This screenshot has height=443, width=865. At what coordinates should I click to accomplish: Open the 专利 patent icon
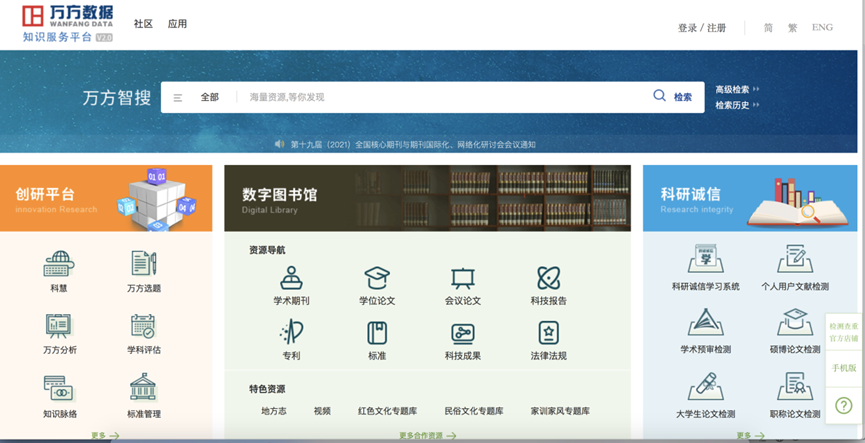(x=291, y=333)
